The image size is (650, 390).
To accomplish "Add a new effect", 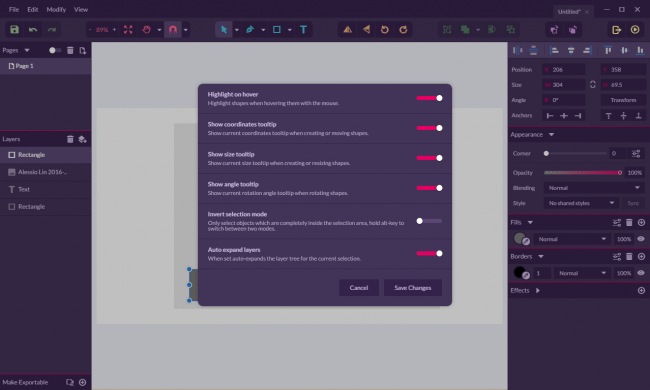I will tap(641, 291).
